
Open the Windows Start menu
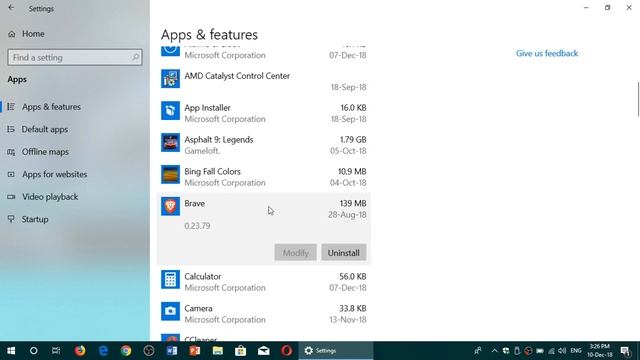tap(11, 351)
